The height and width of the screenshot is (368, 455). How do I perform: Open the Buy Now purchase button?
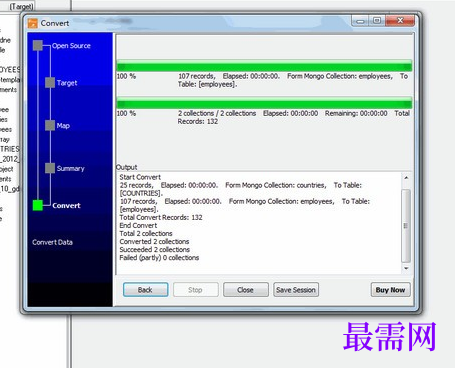pos(390,290)
